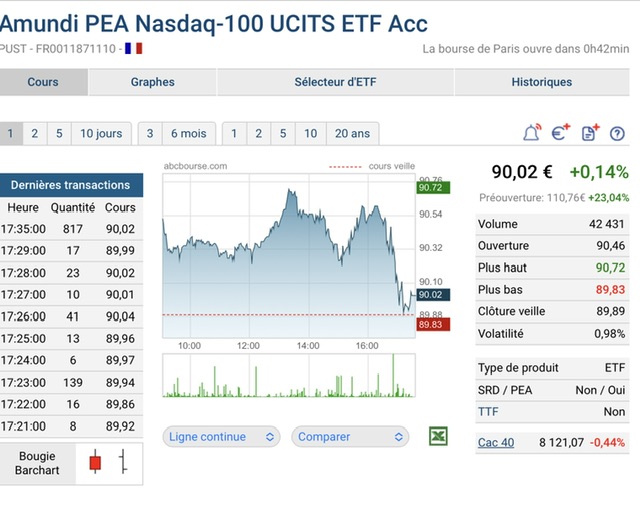Click the intraday price chart area
The image size is (640, 507).
click(288, 260)
